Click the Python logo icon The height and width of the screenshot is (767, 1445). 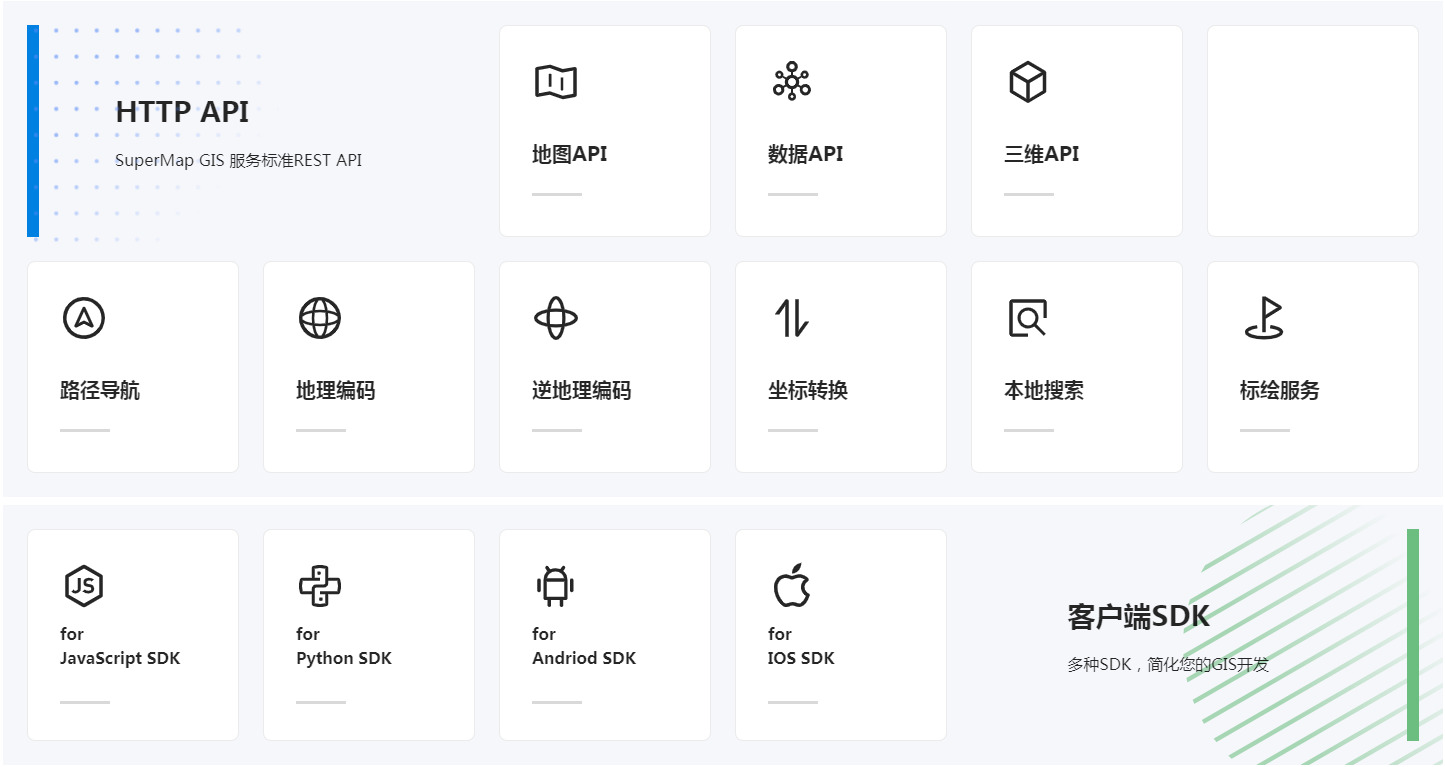[x=320, y=586]
